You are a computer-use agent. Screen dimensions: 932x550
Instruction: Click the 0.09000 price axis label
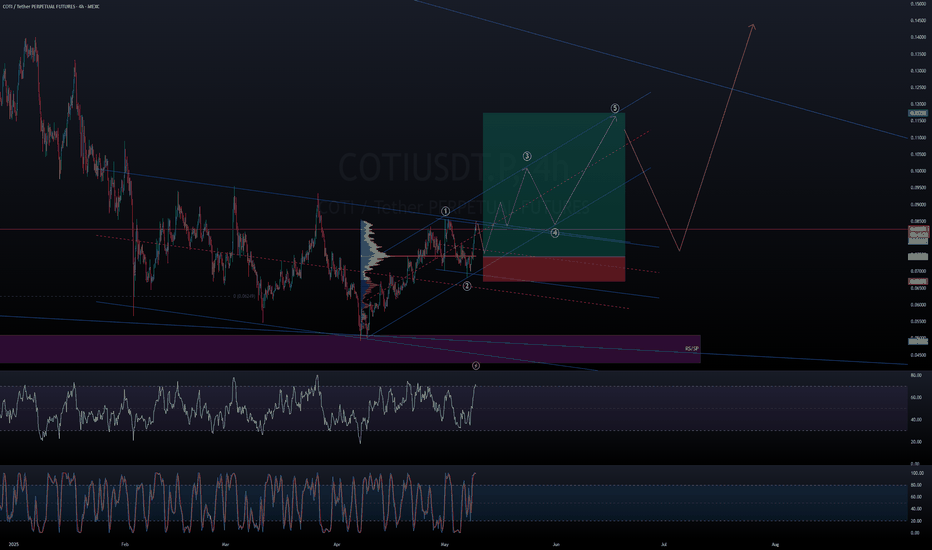918,204
